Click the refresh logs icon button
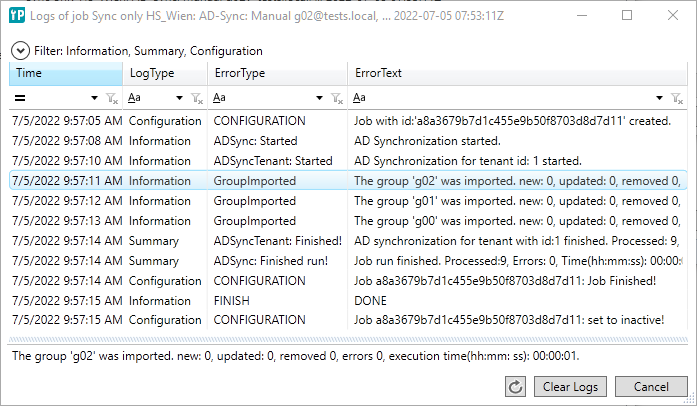The image size is (697, 406). pyautogui.click(x=516, y=387)
